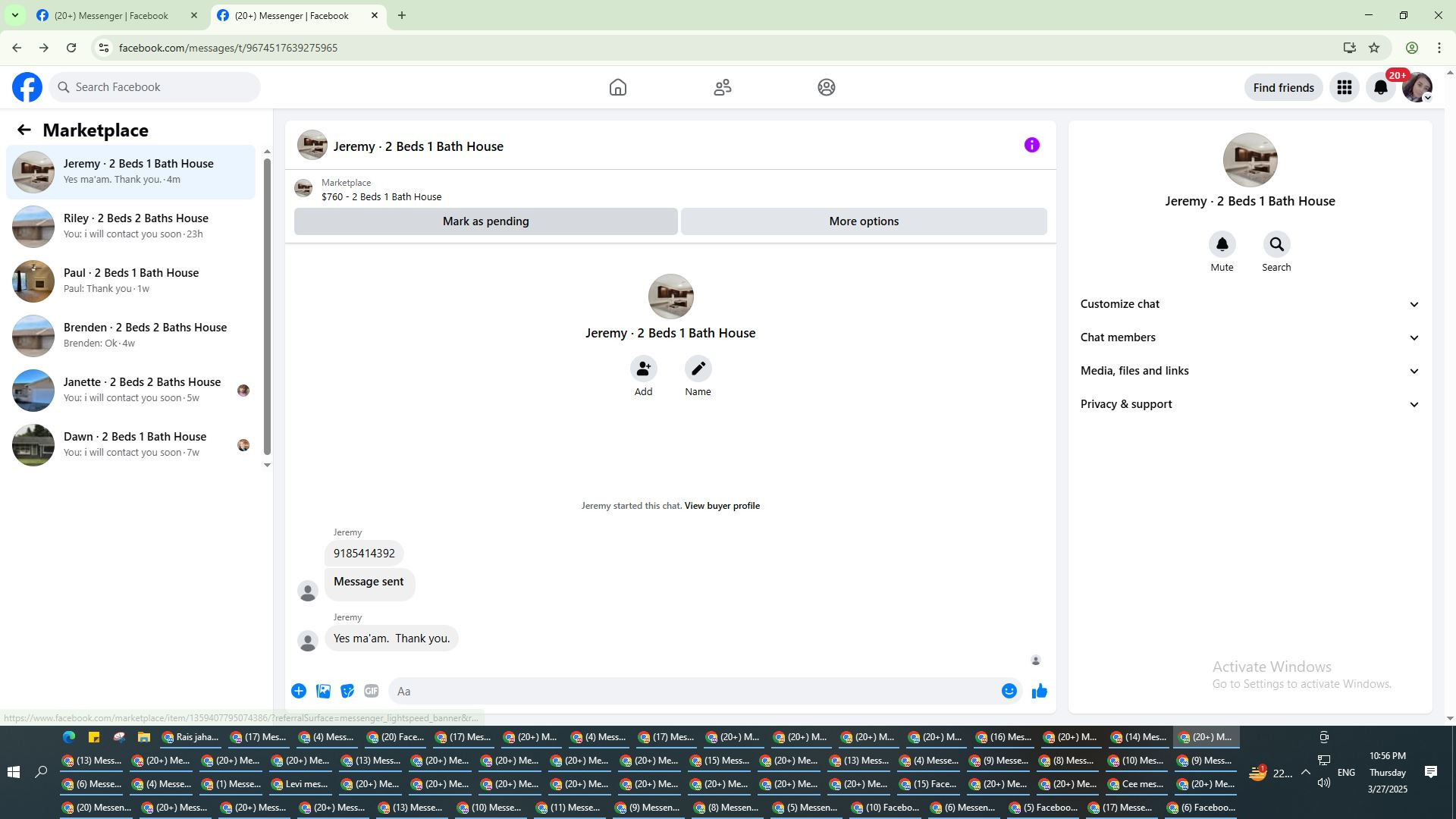
Task: Expand the Customize chat section
Action: [1250, 304]
